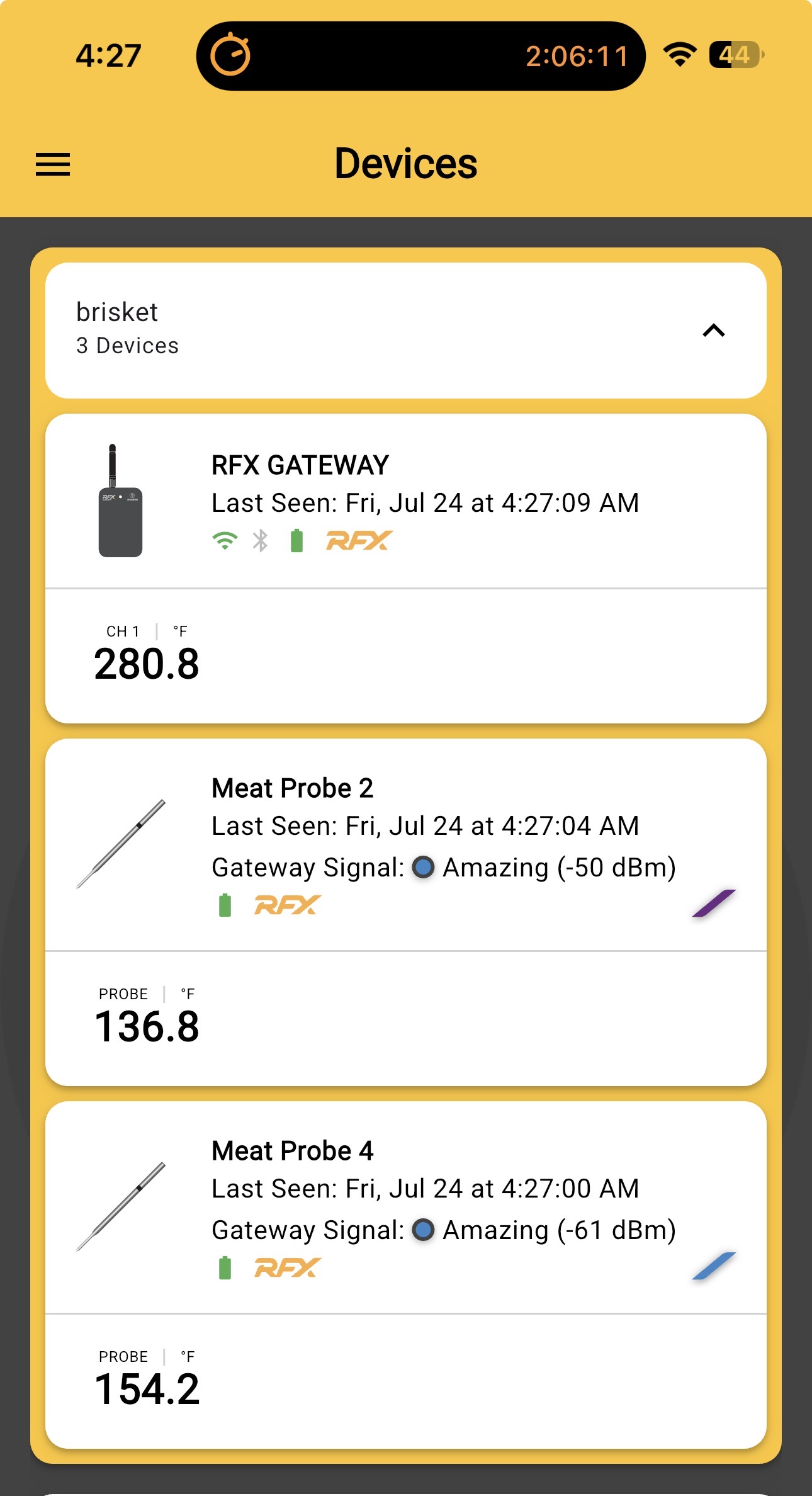Viewport: 812px width, 1496px height.
Task: Select the purple color tag on Meat Probe 2
Action: point(714,903)
